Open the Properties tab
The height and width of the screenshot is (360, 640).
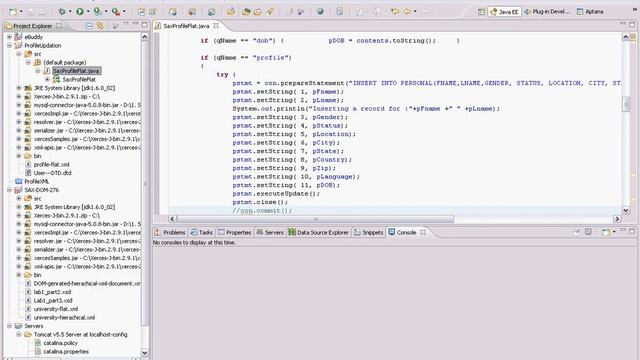tap(235, 232)
